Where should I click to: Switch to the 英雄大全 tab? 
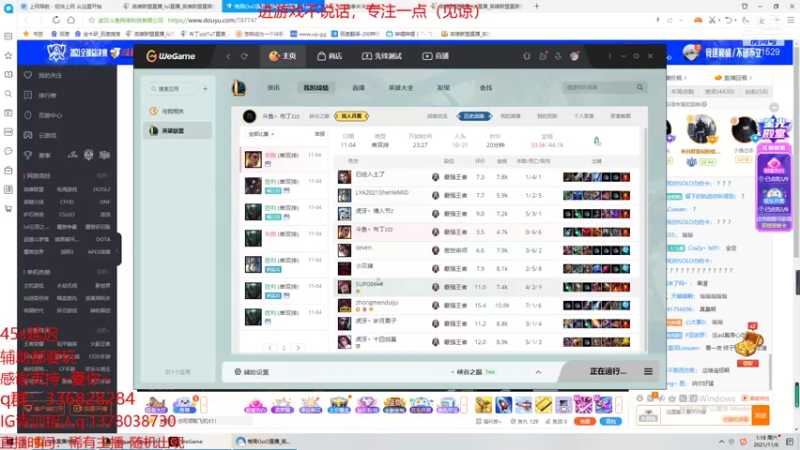coord(401,88)
